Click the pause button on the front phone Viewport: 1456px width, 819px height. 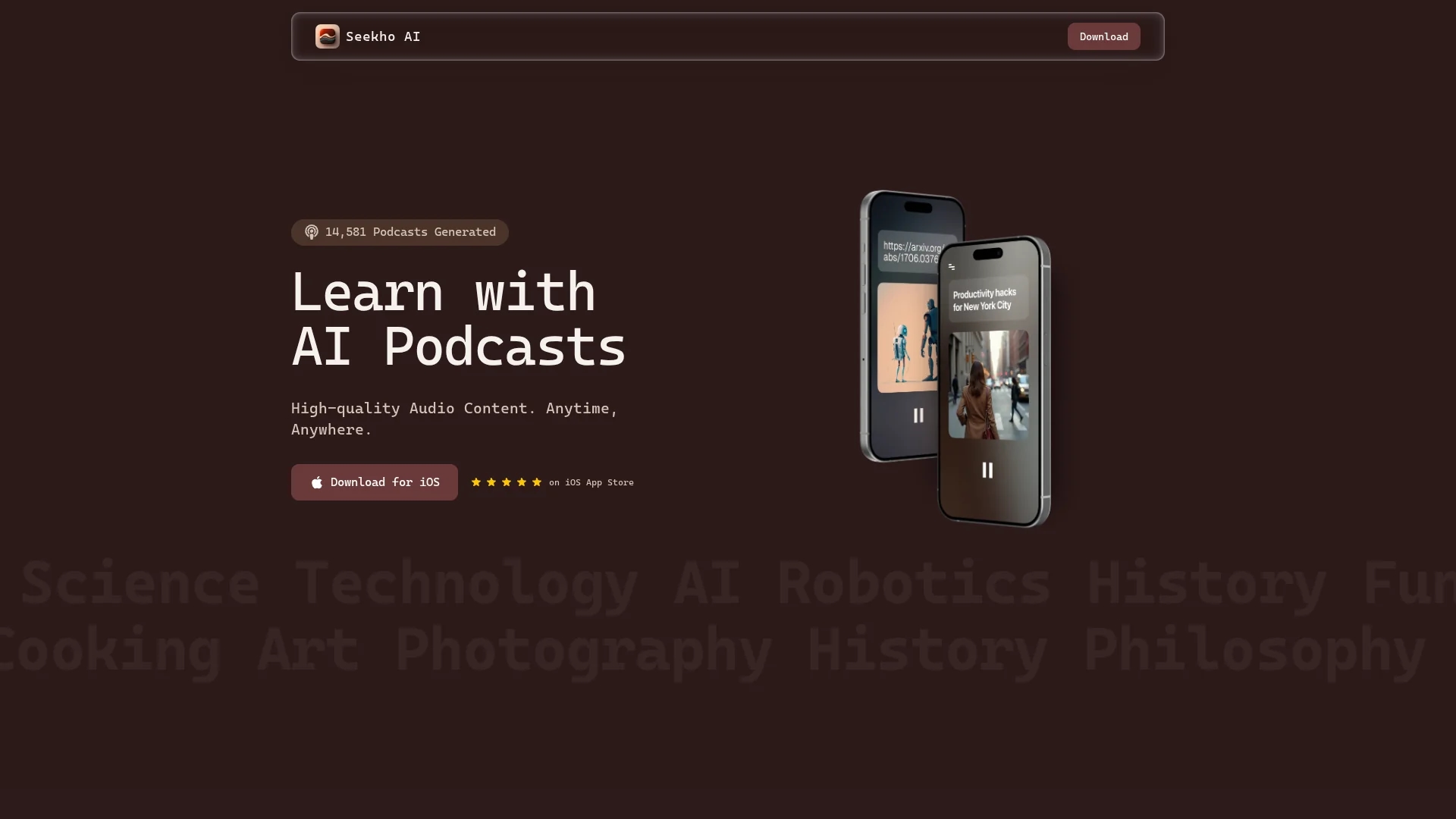(987, 470)
